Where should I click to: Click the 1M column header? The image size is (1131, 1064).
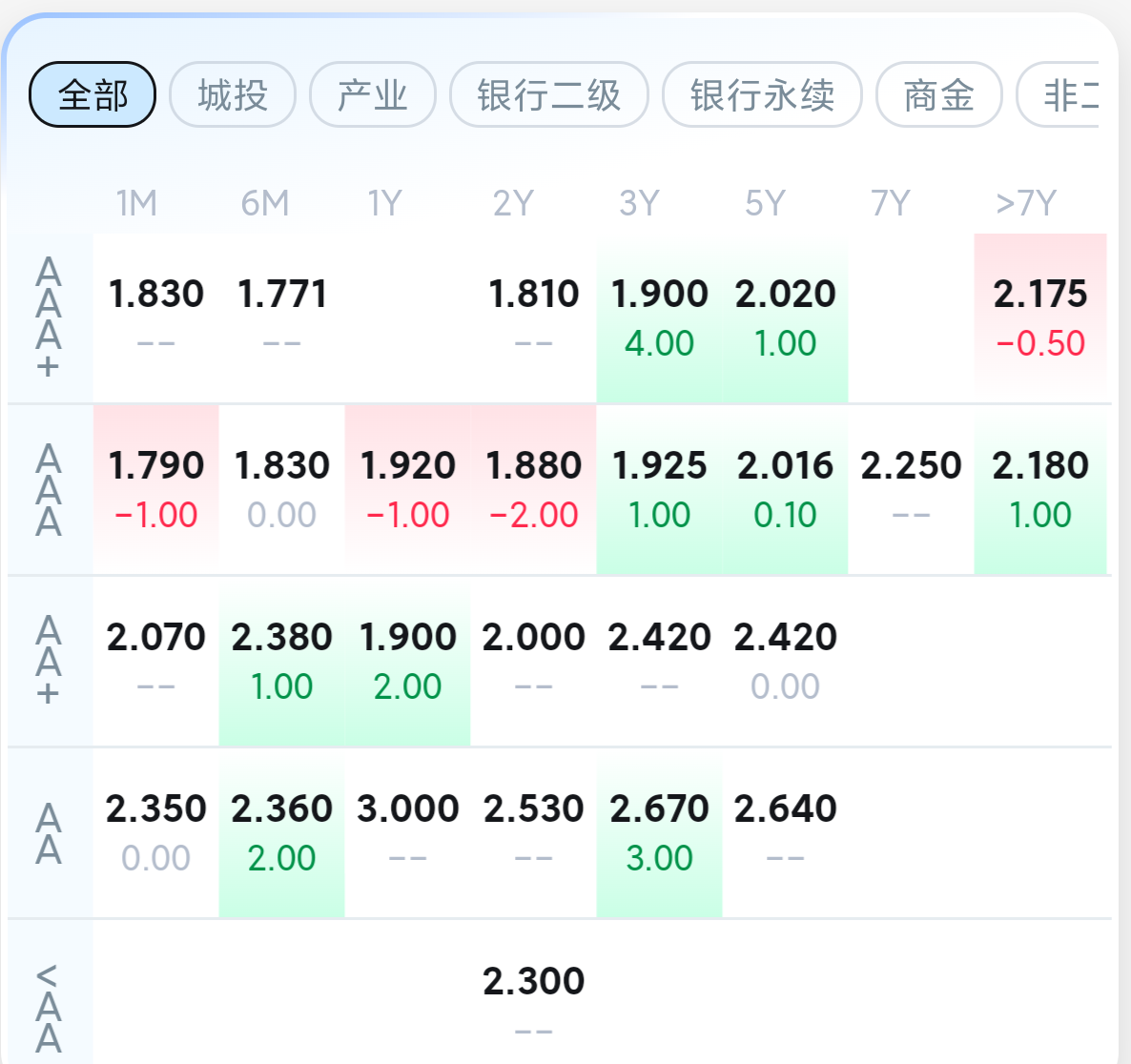coord(135,202)
